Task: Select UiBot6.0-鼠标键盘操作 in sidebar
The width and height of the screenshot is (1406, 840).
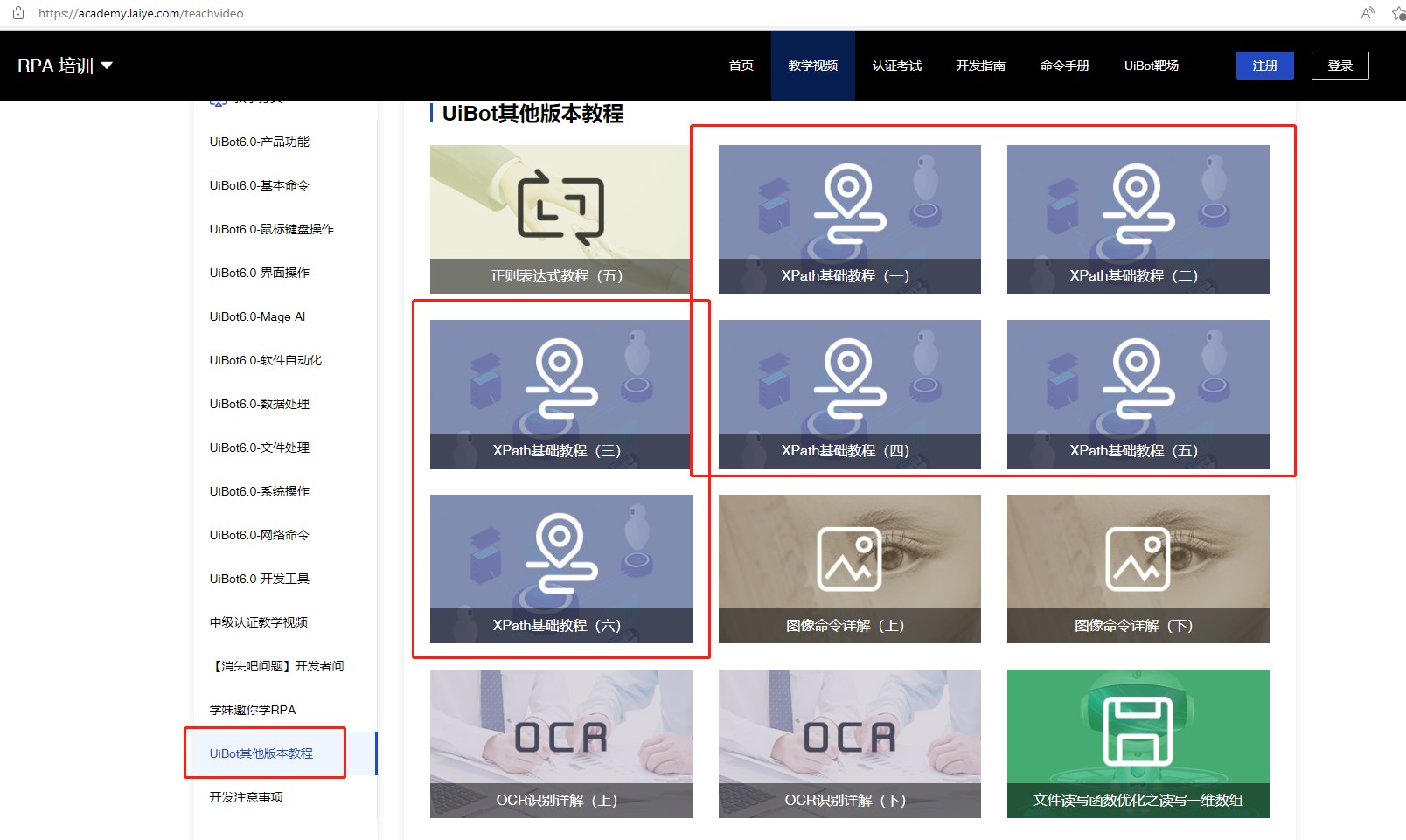Action: tap(272, 229)
